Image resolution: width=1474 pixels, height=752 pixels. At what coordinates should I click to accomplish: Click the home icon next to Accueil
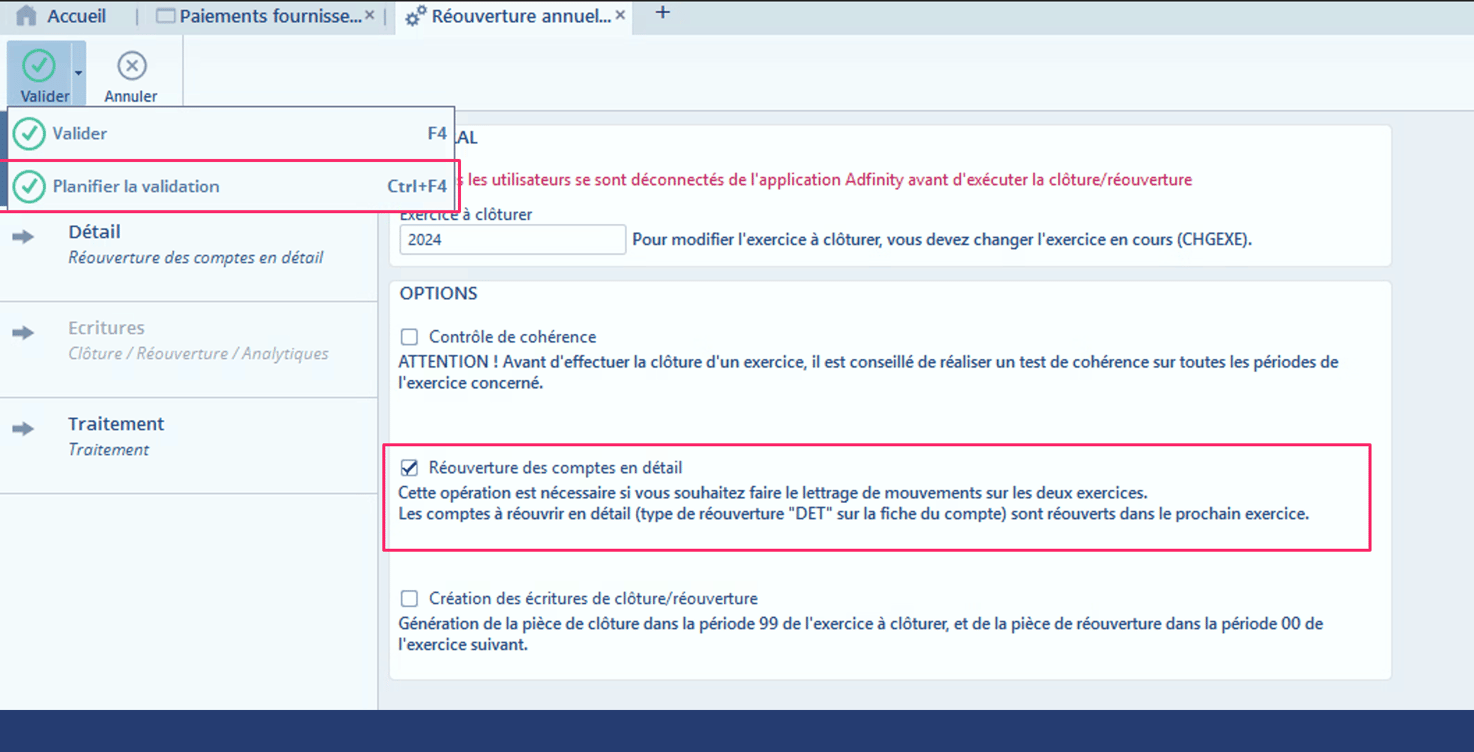click(27, 14)
